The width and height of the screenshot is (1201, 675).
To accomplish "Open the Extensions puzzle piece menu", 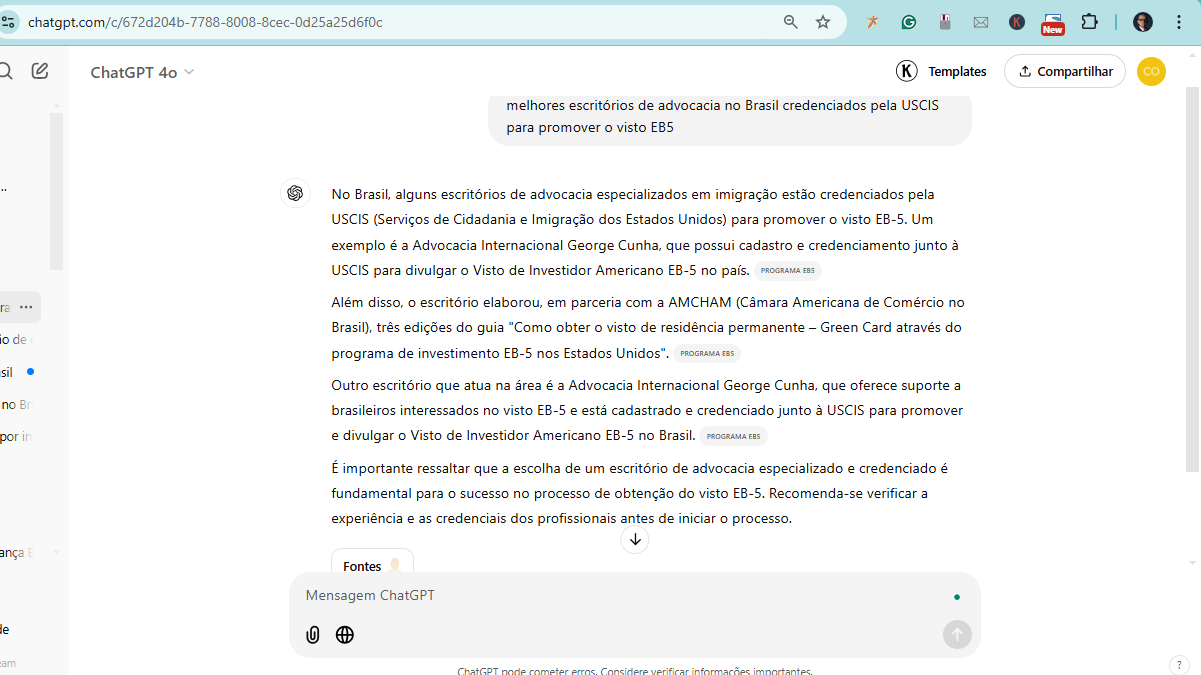I will coord(1090,22).
